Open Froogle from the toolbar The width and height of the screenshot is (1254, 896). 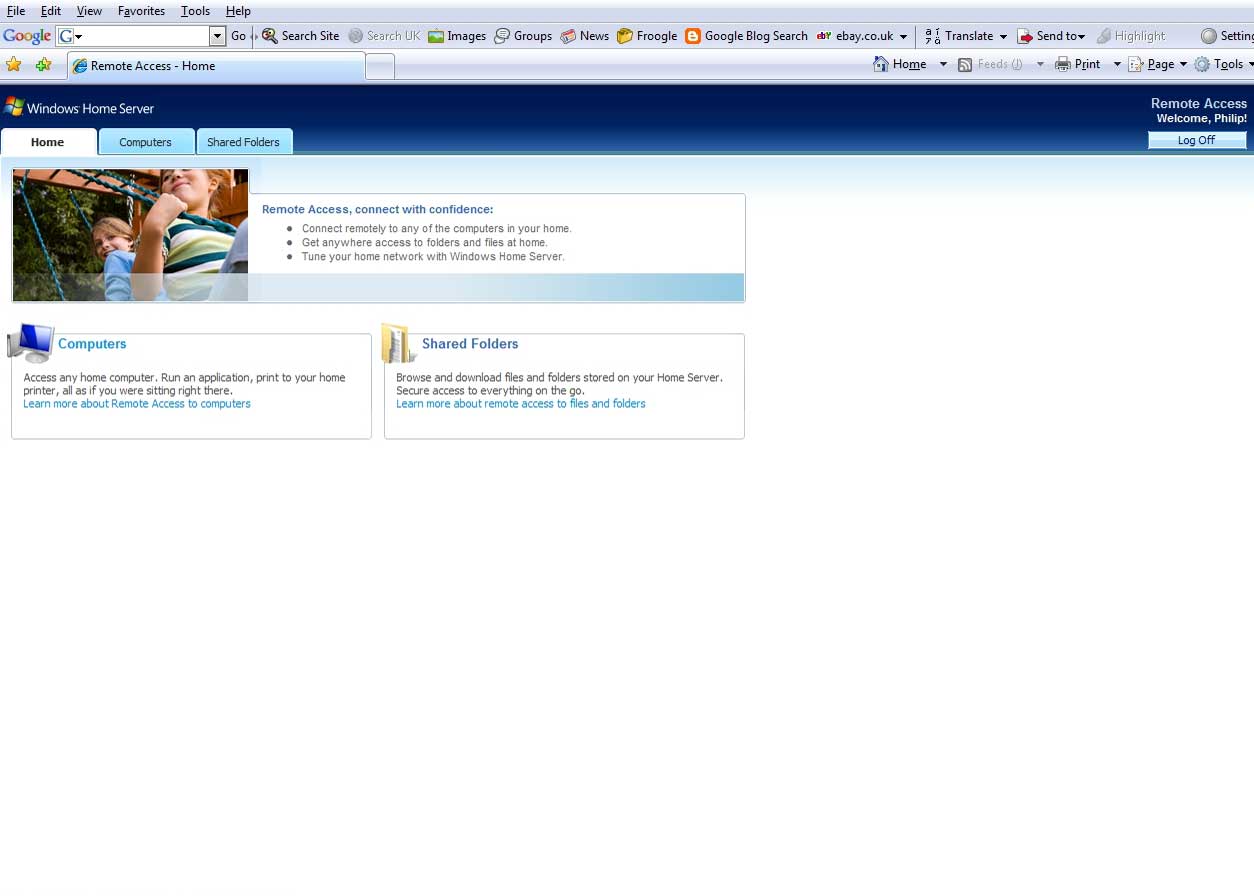tap(647, 36)
